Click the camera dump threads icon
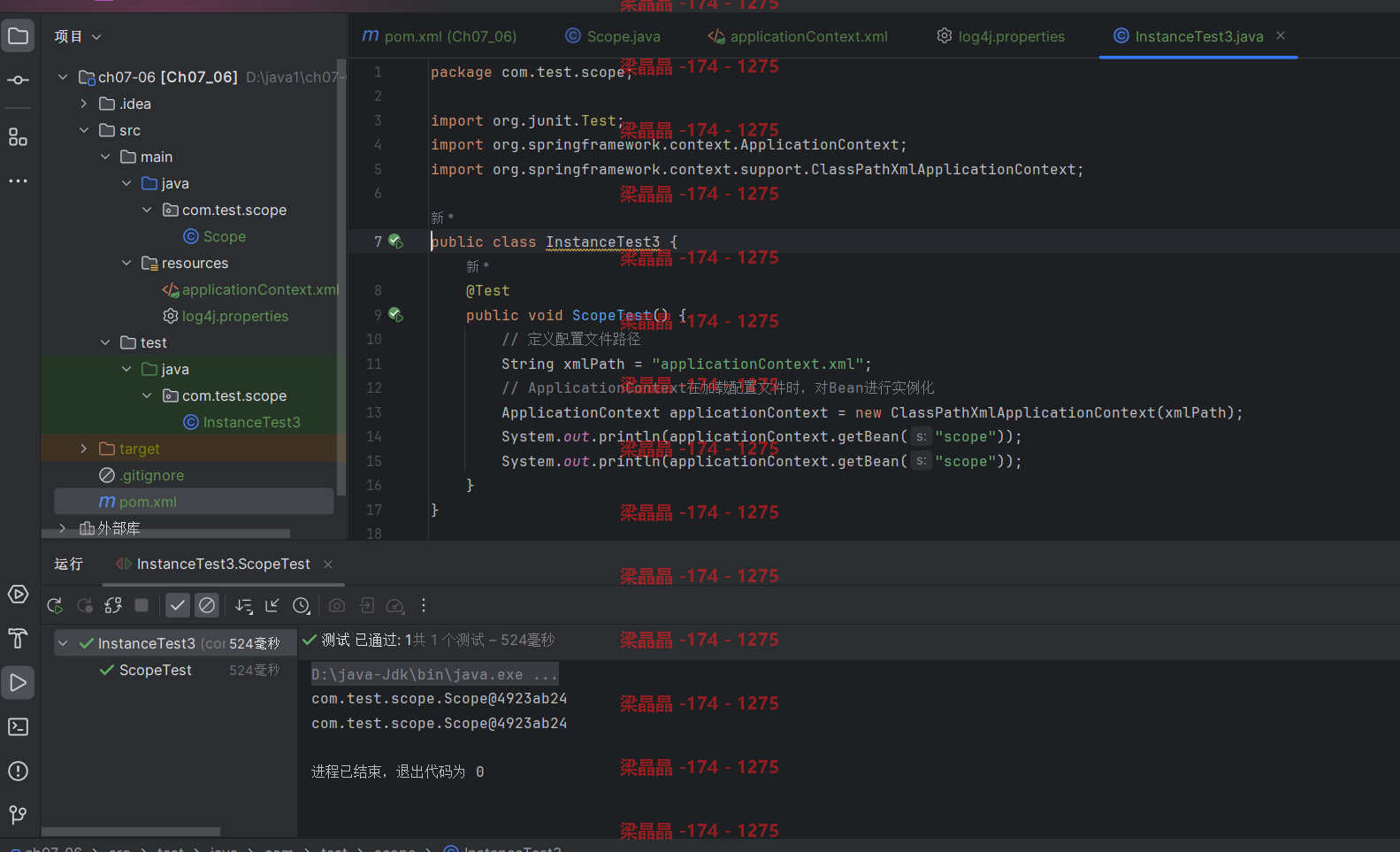Image resolution: width=1400 pixels, height=852 pixels. pyautogui.click(x=337, y=606)
